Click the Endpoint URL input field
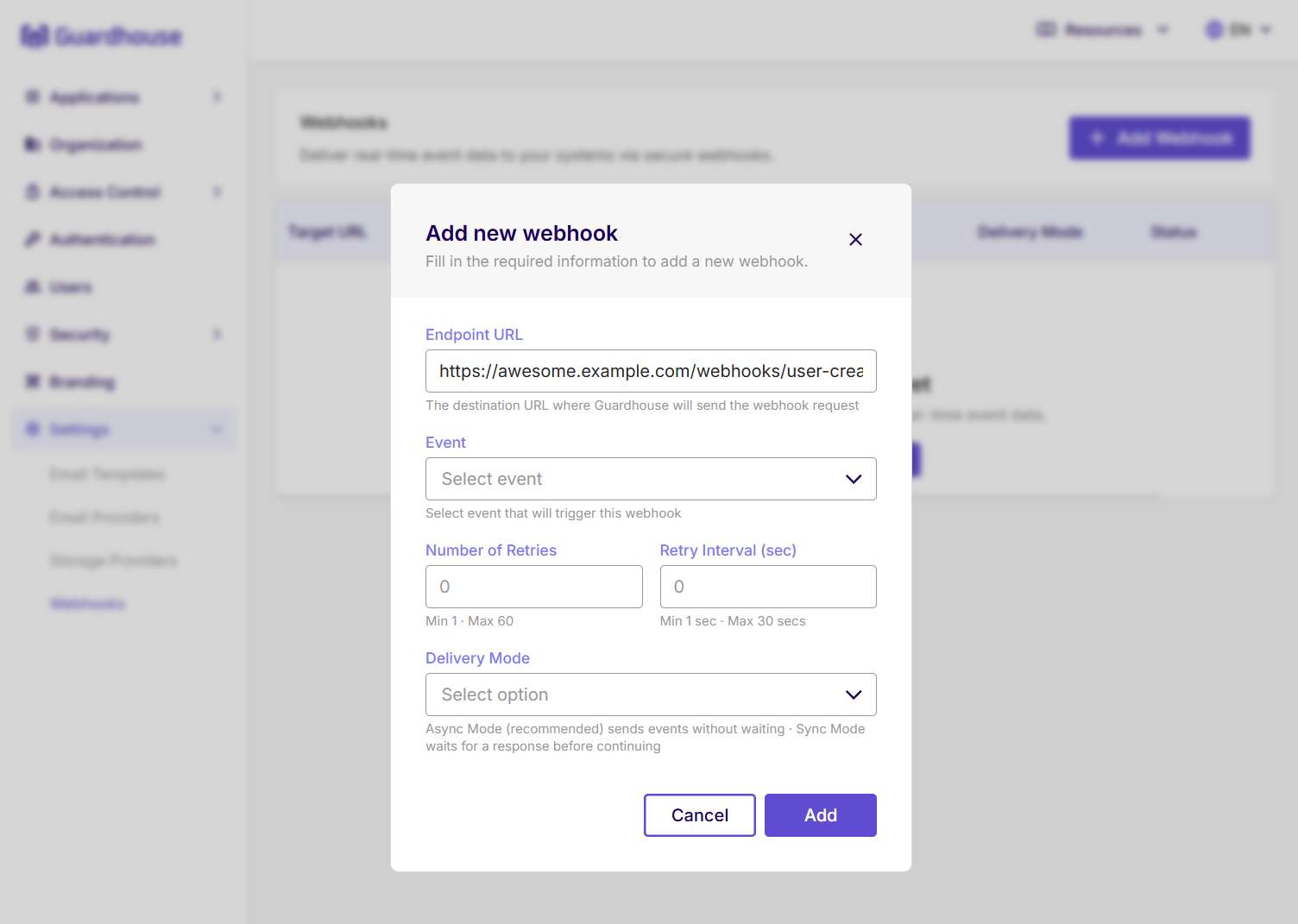 click(651, 371)
